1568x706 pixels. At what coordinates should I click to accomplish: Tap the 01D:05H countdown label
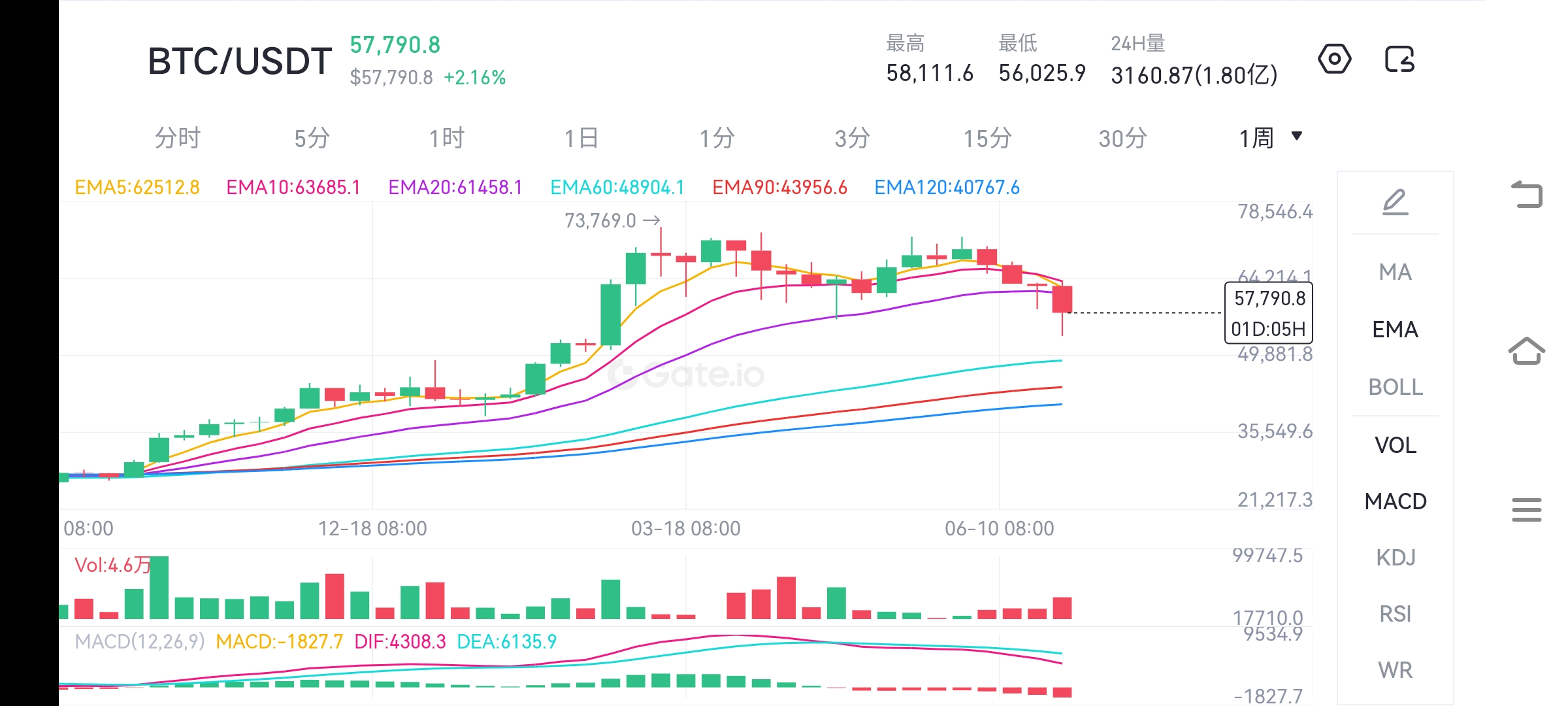(1268, 329)
